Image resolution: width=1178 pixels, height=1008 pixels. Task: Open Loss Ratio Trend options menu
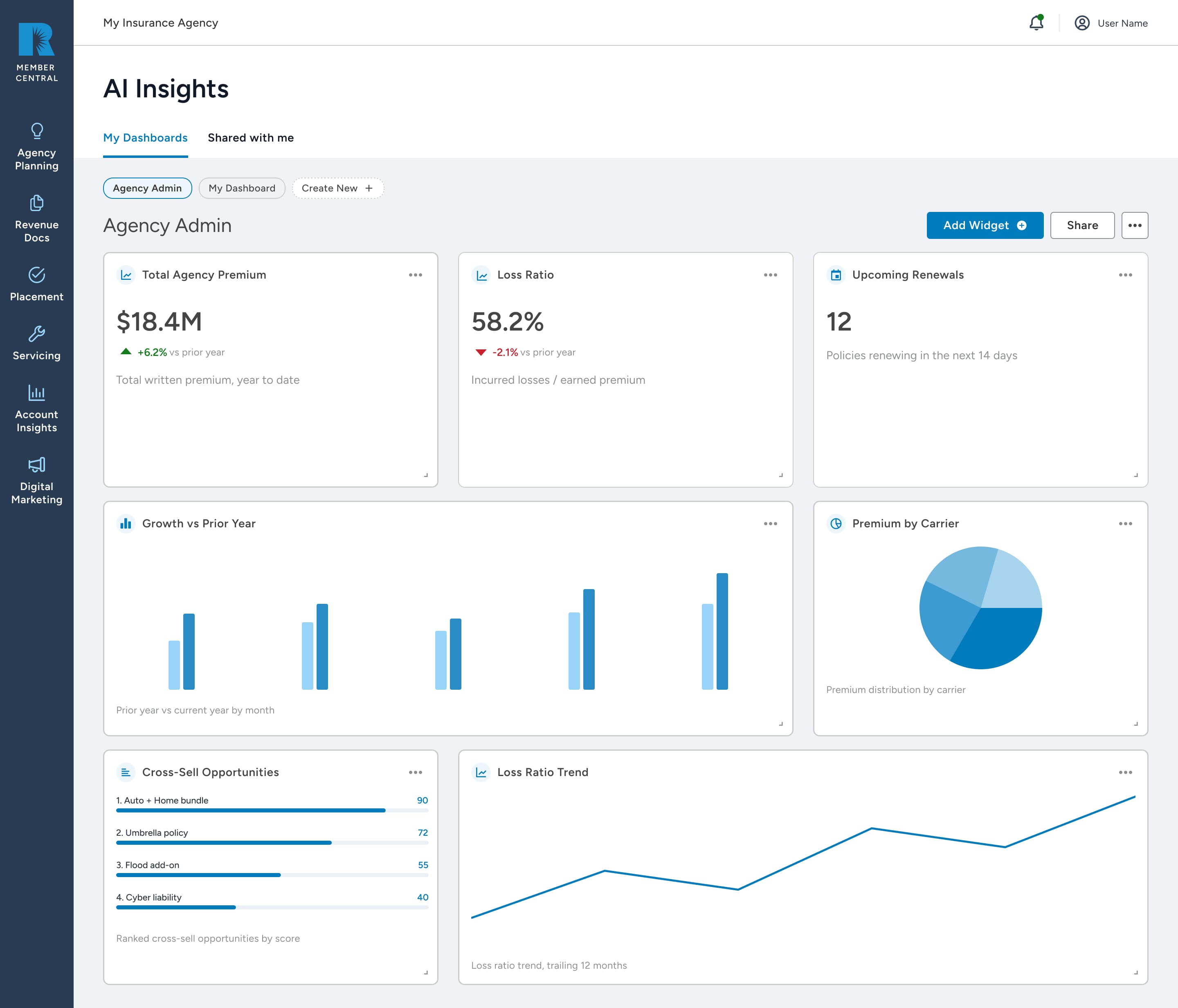1126,773
